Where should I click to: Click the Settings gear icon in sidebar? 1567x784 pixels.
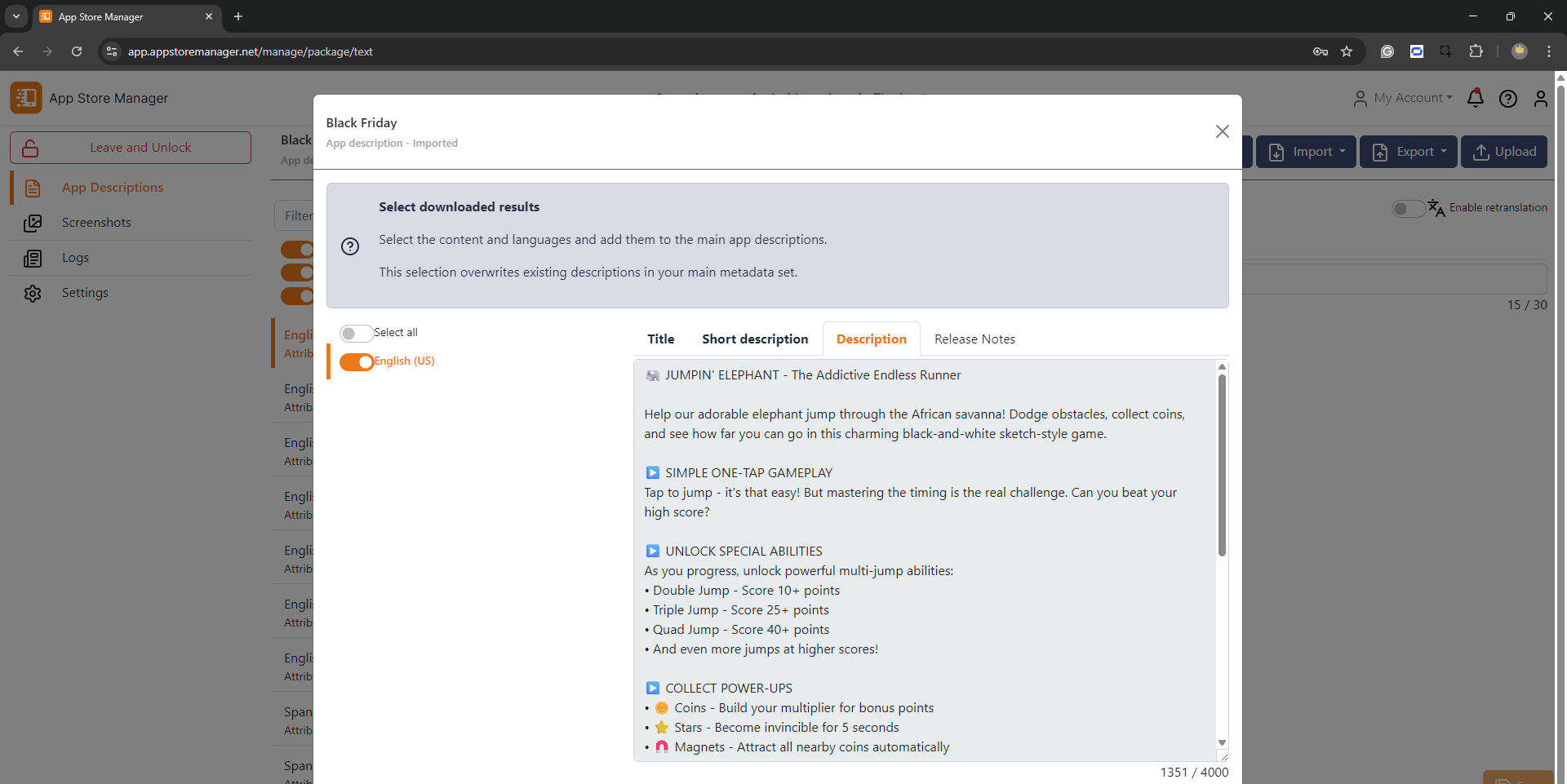click(33, 293)
